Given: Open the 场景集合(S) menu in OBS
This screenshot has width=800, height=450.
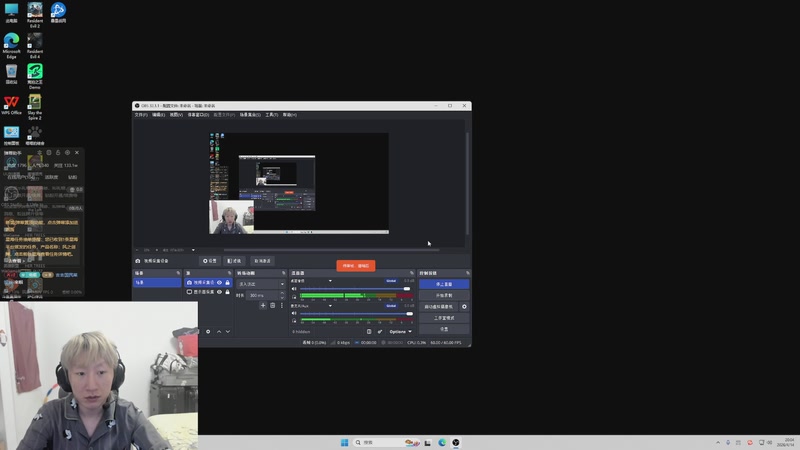Looking at the screenshot, I should 250,115.
